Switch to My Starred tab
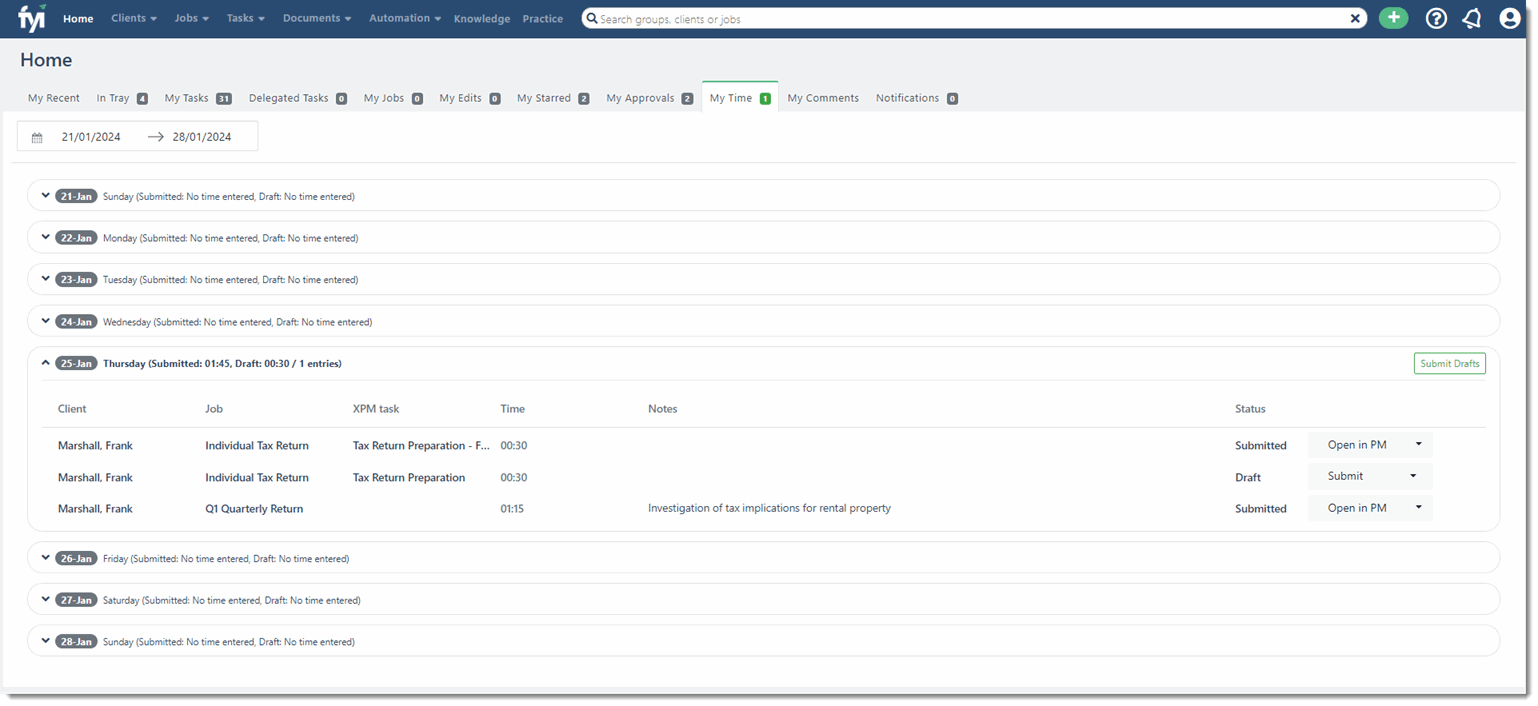This screenshot has height=706, width=1538. click(553, 98)
